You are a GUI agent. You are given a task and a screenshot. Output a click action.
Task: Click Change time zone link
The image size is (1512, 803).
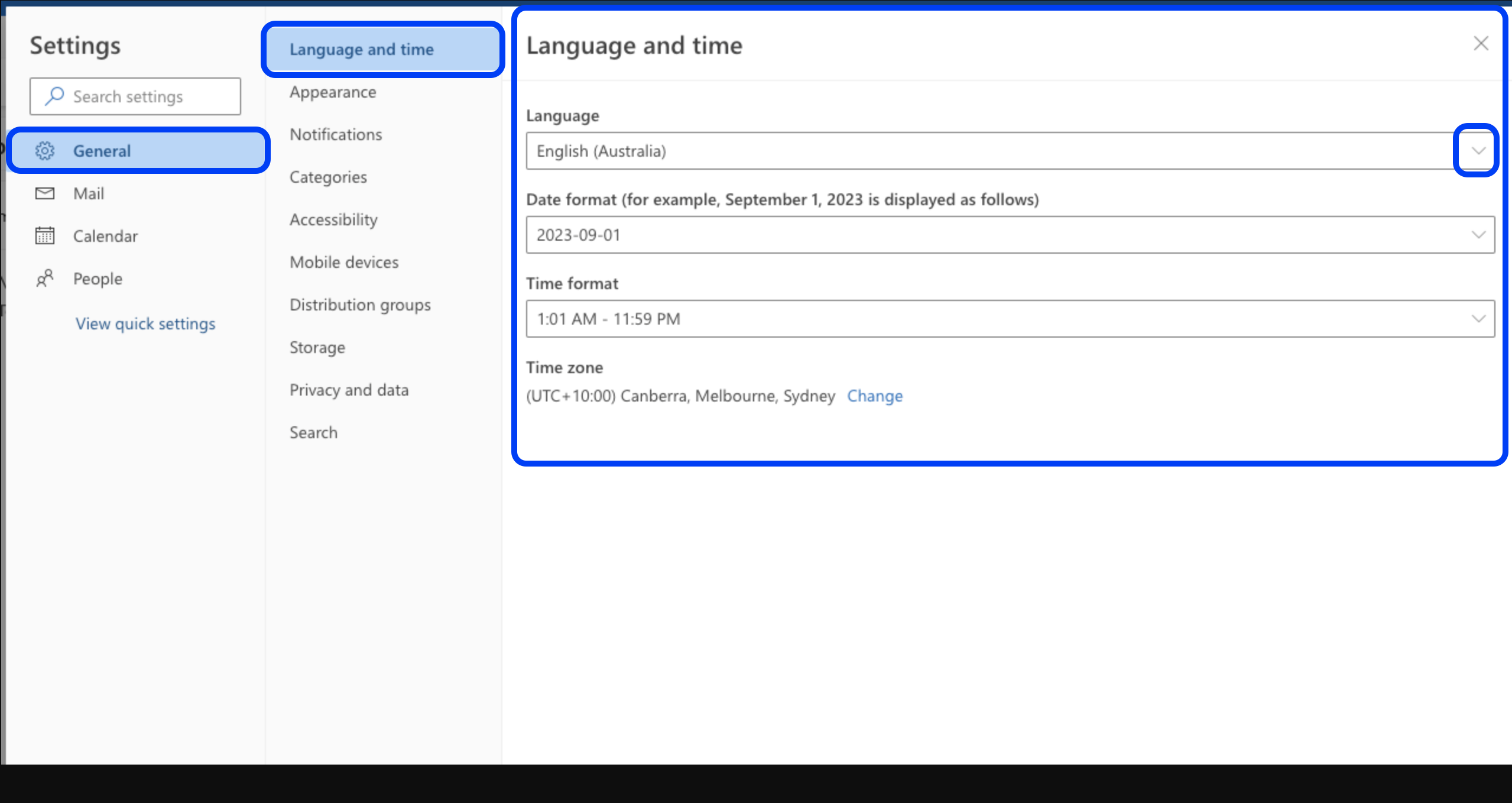tap(874, 396)
